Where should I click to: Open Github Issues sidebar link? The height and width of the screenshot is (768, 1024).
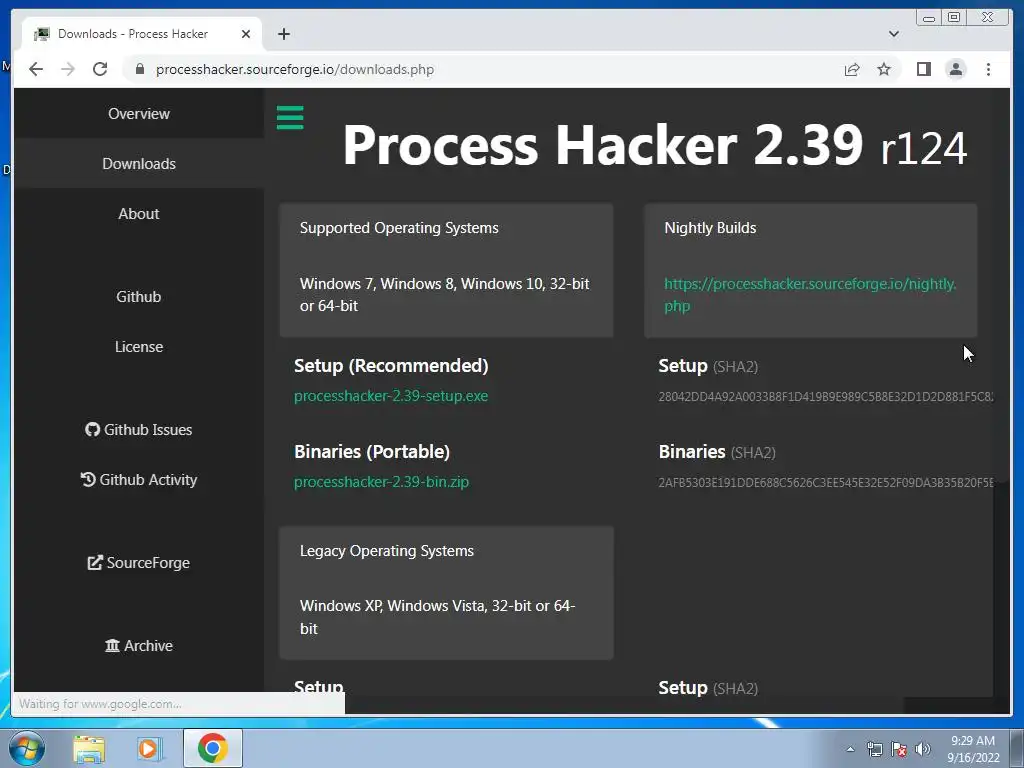point(139,430)
